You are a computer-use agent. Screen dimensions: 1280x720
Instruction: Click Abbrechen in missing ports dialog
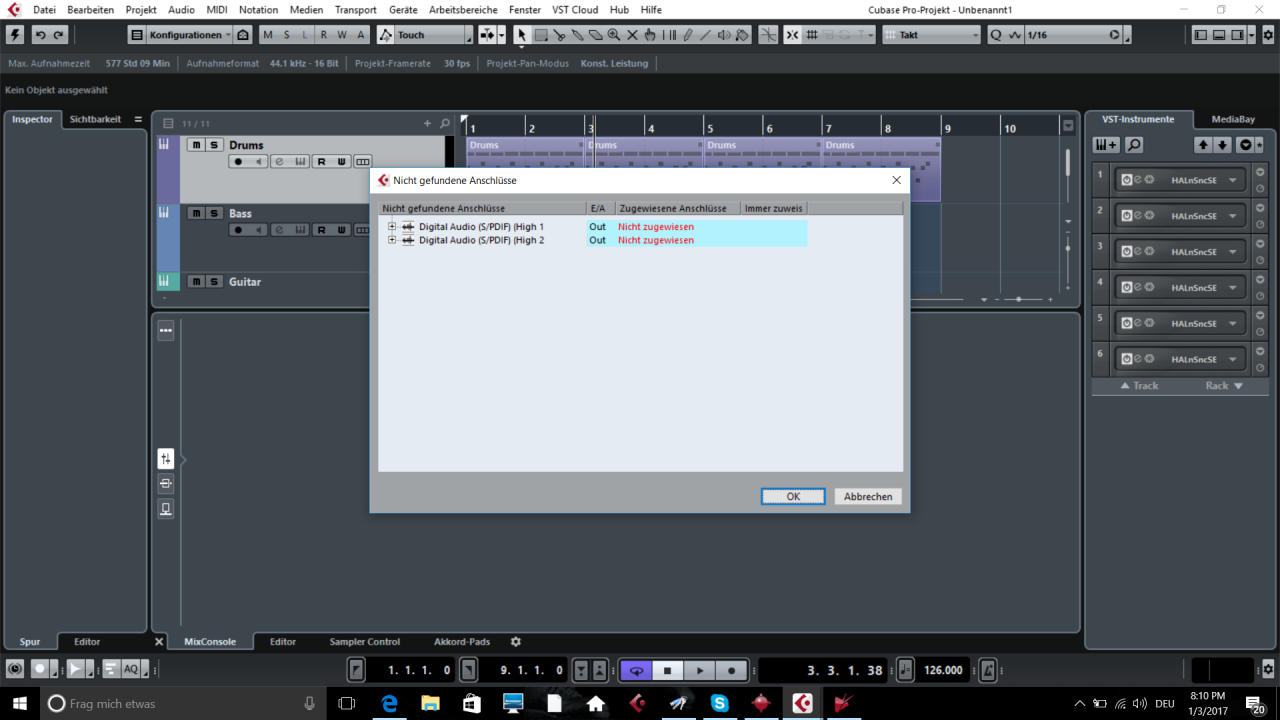coord(868,497)
